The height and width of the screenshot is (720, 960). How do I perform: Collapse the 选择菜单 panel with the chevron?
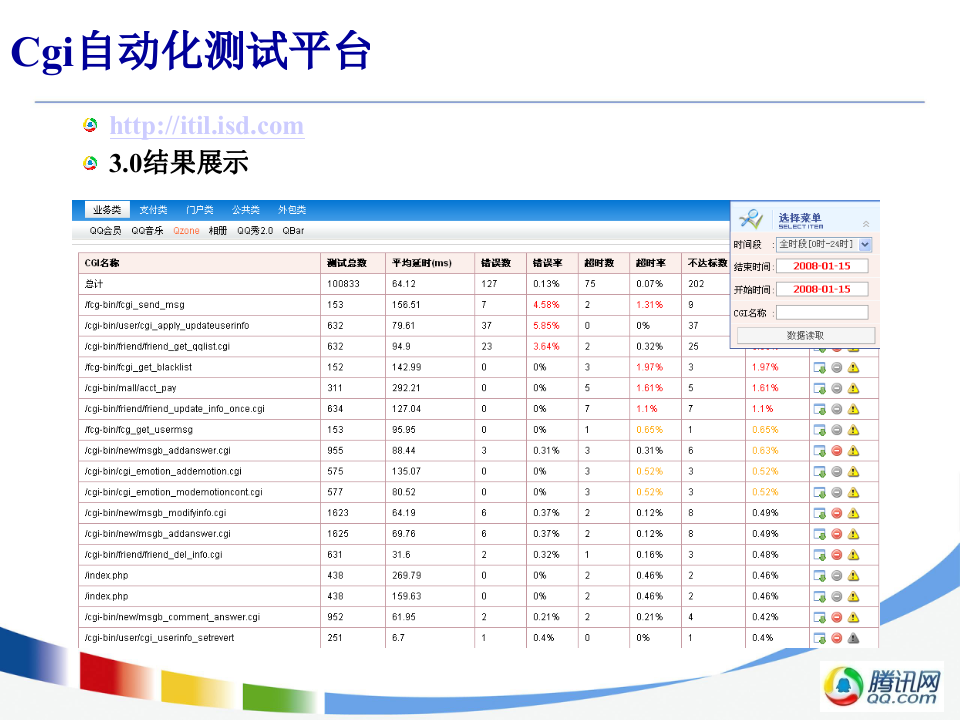(x=866, y=223)
